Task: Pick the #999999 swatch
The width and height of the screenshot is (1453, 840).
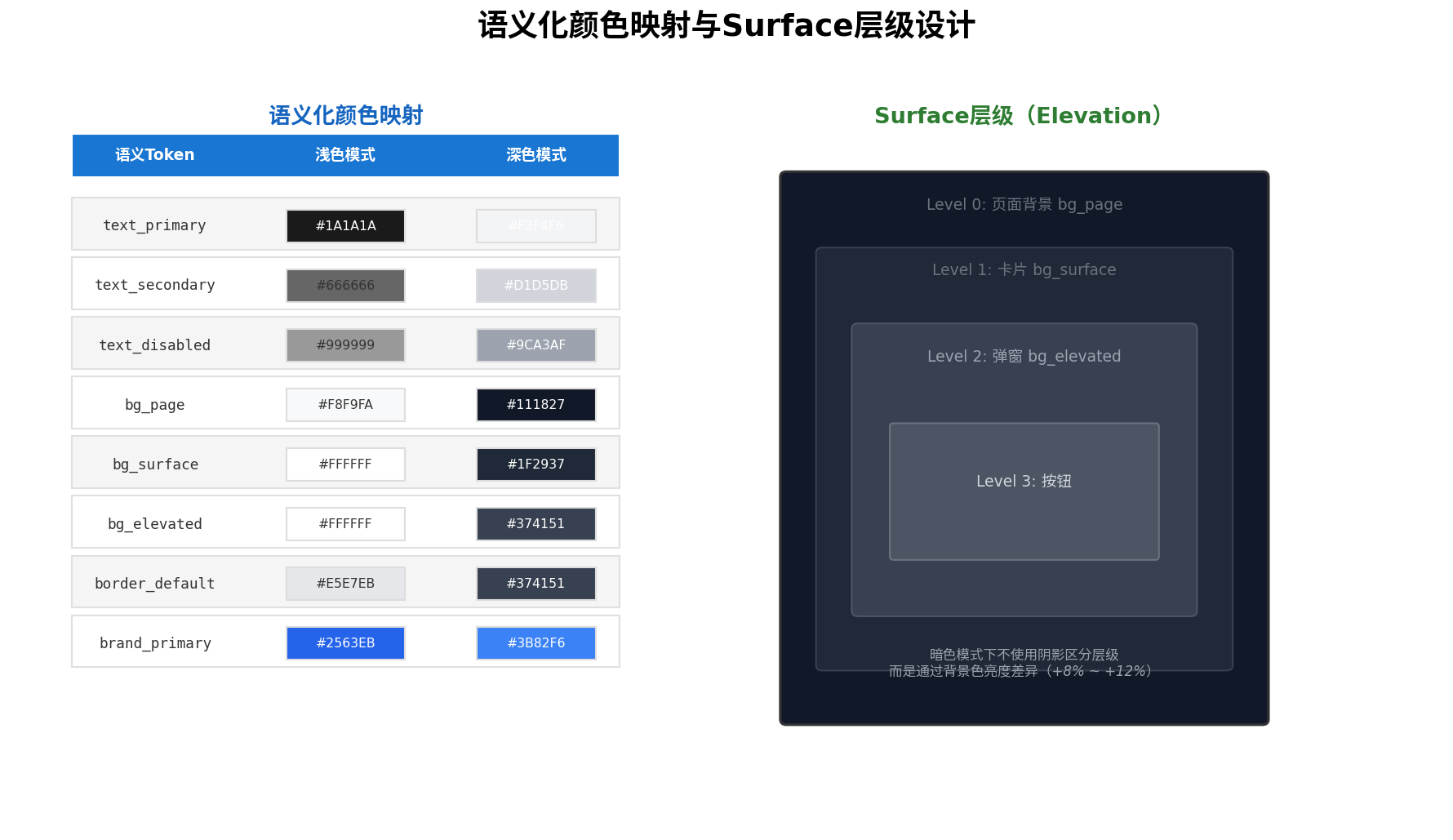Action: tap(345, 345)
